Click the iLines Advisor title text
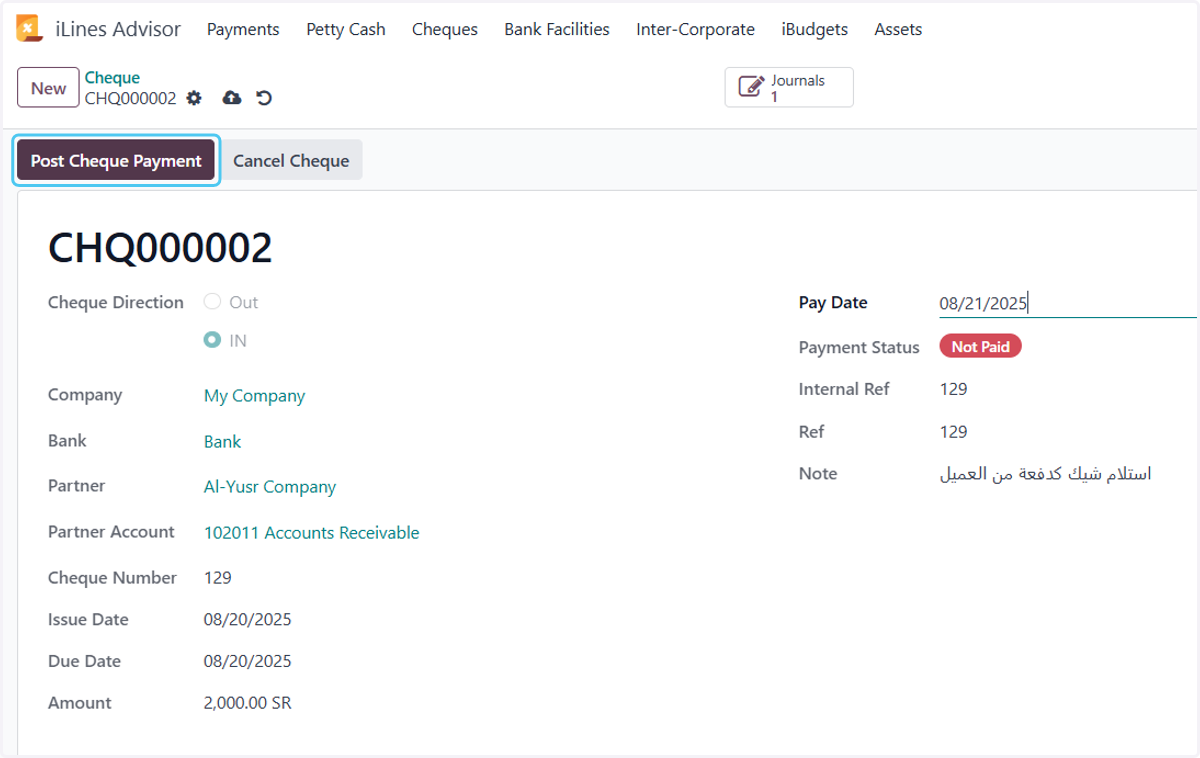Image resolution: width=1200 pixels, height=758 pixels. (118, 29)
